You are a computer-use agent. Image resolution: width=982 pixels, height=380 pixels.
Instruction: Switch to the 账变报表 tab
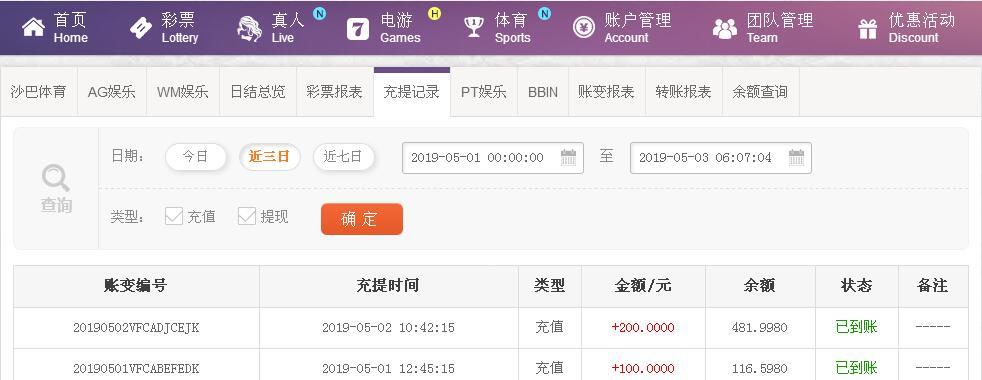pyautogui.click(x=606, y=92)
